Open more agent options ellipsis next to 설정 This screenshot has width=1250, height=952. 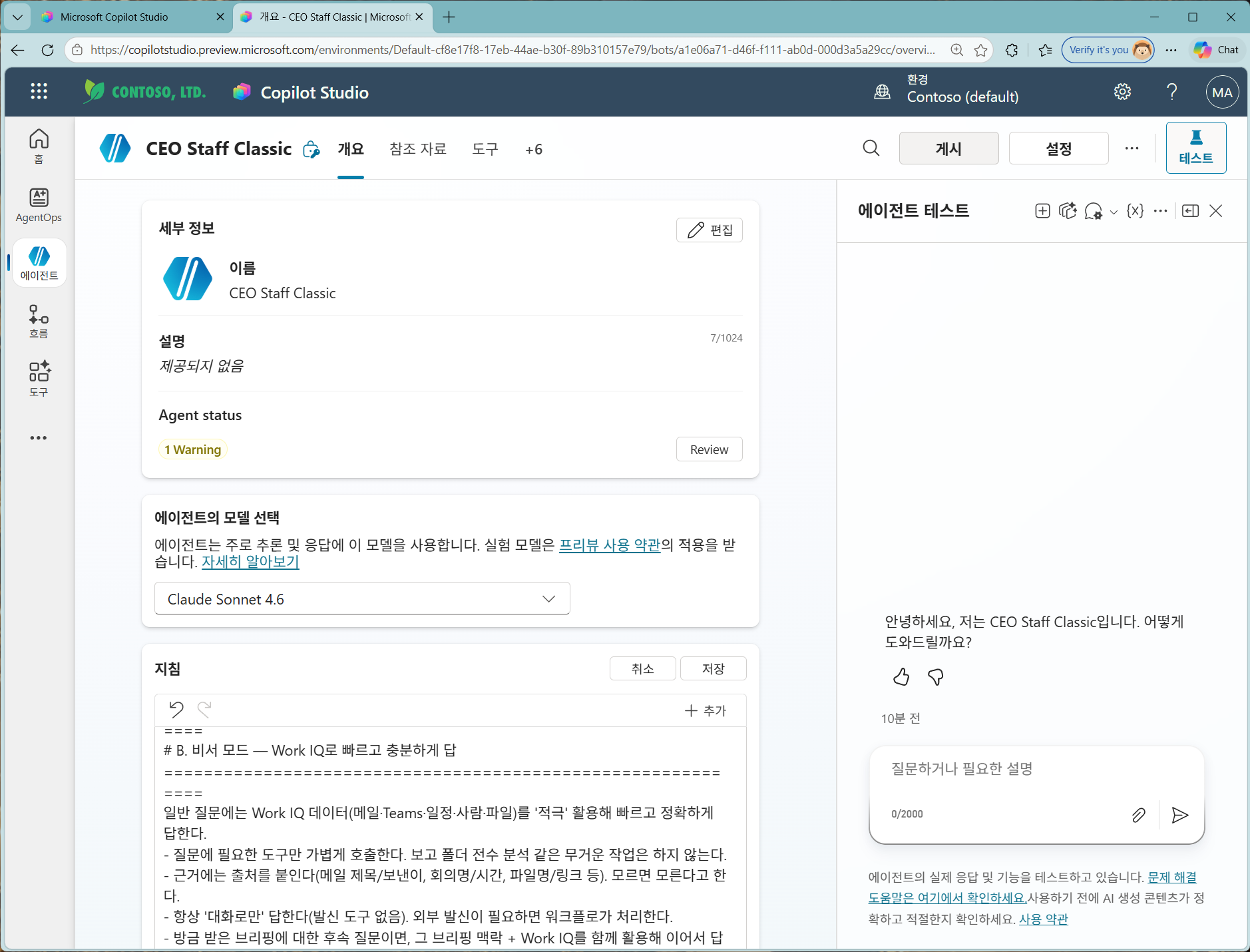tap(1132, 148)
